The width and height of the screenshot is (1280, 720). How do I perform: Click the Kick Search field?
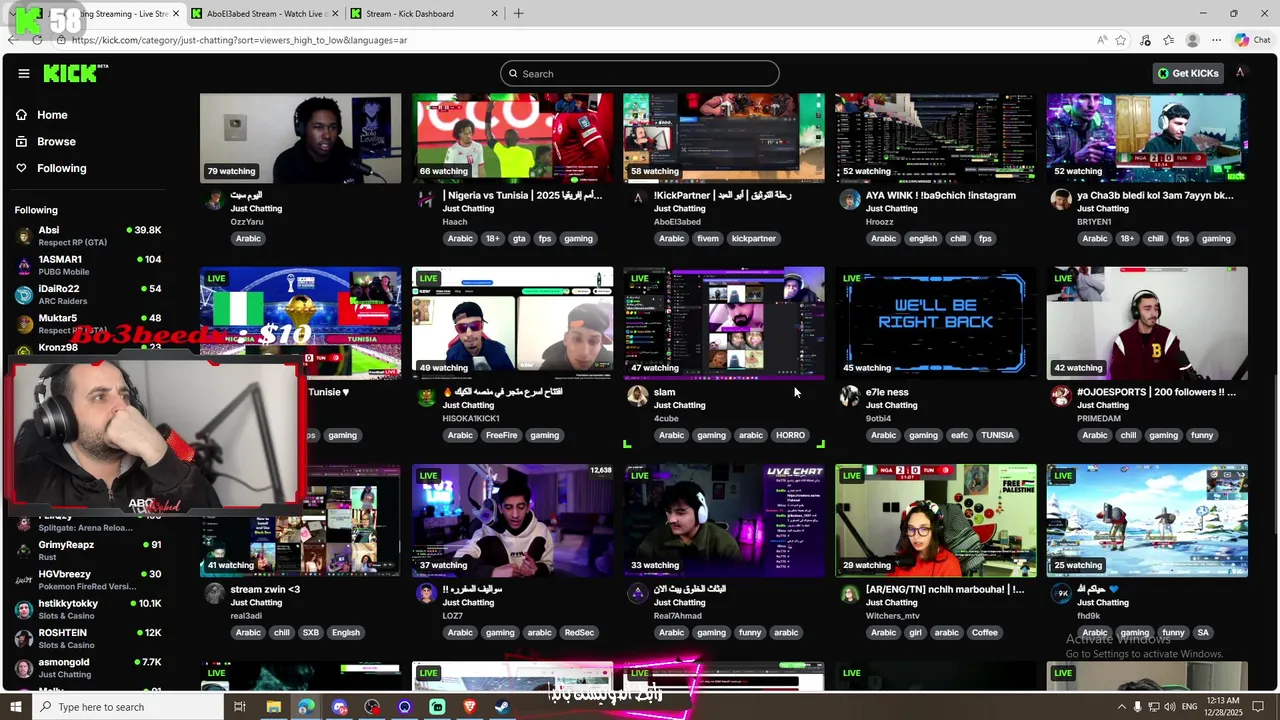[640, 73]
